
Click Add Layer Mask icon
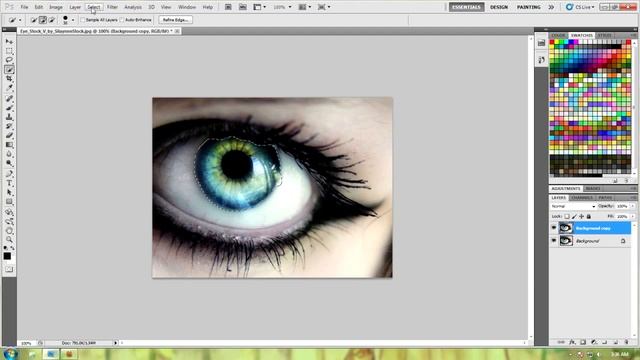pos(583,342)
